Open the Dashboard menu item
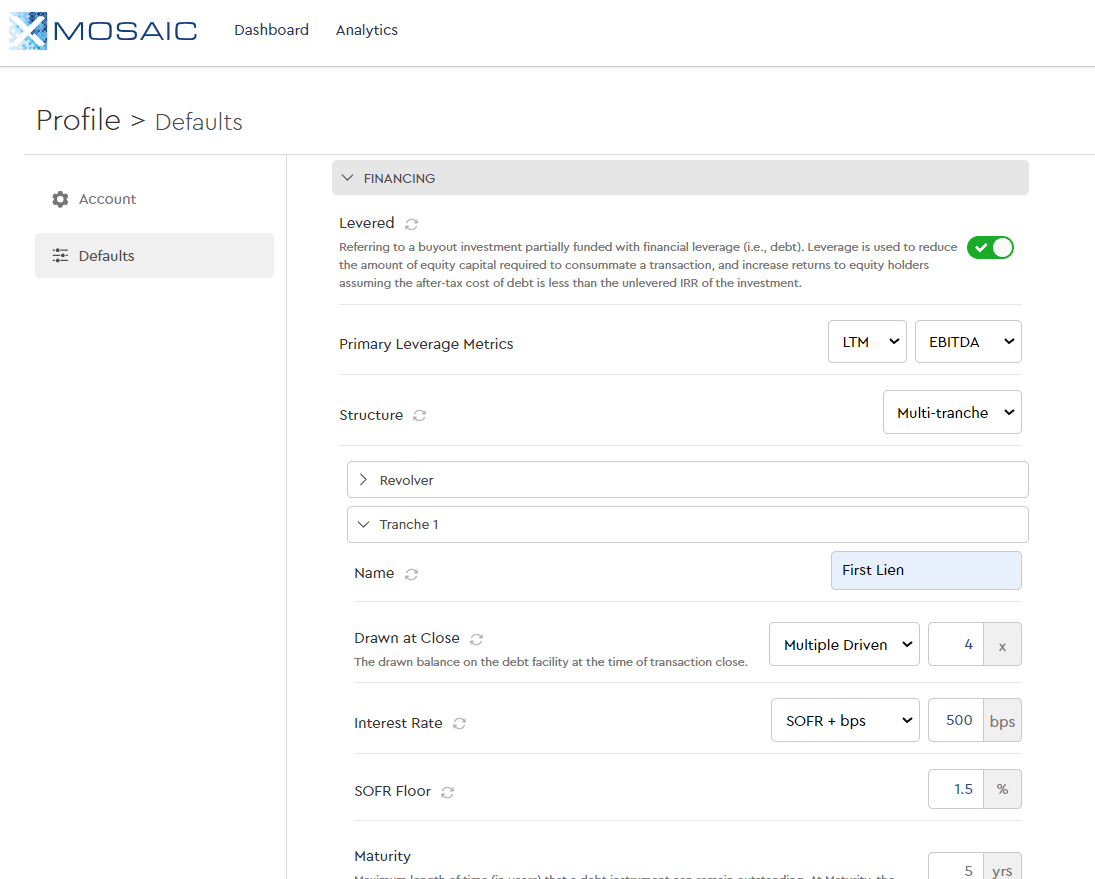 click(271, 30)
